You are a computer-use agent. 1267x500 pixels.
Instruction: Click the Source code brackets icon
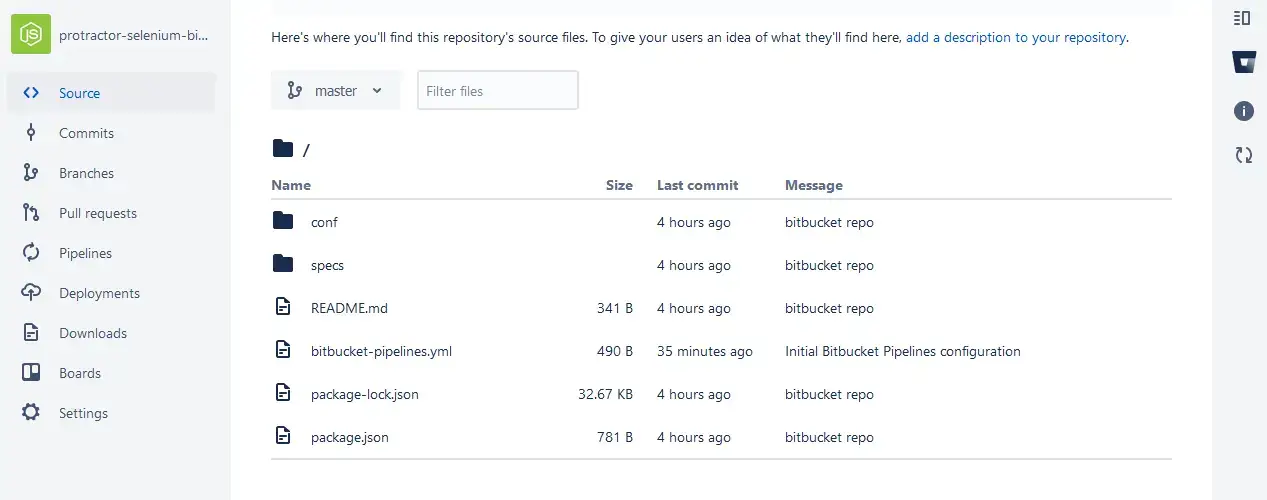click(31, 93)
